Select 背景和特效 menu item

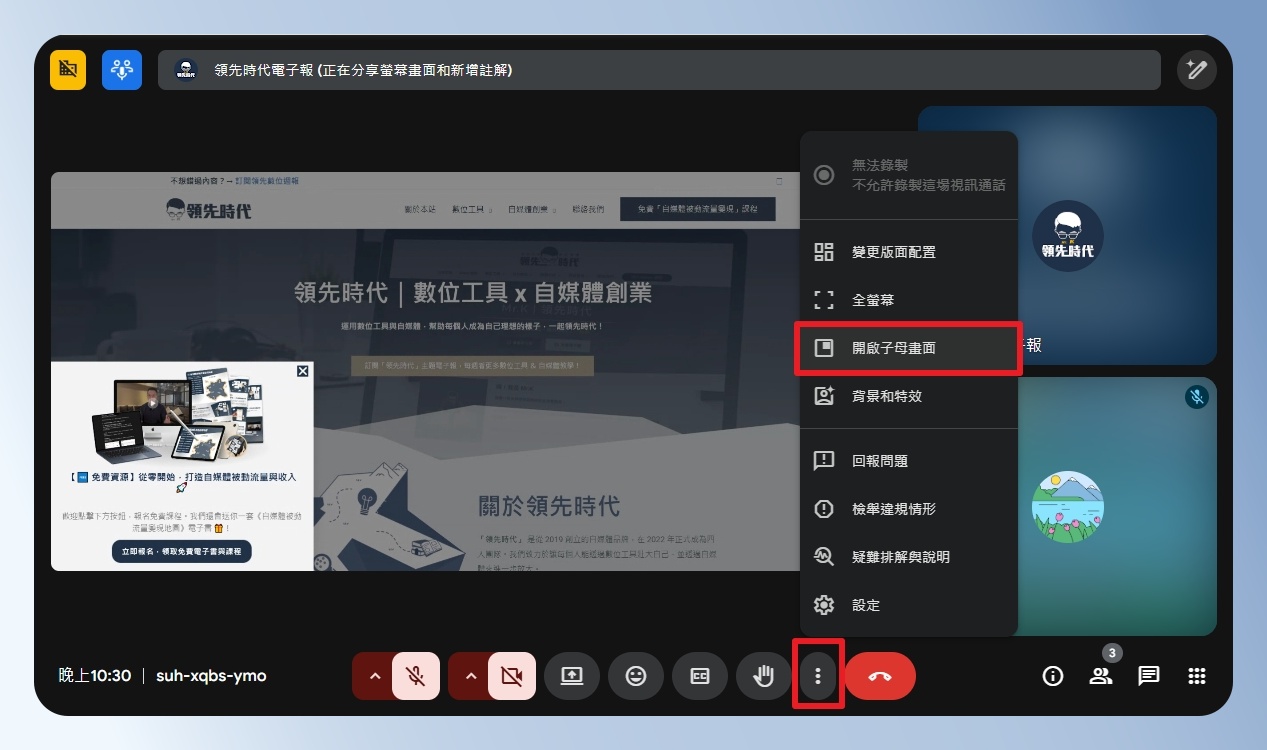click(908, 396)
